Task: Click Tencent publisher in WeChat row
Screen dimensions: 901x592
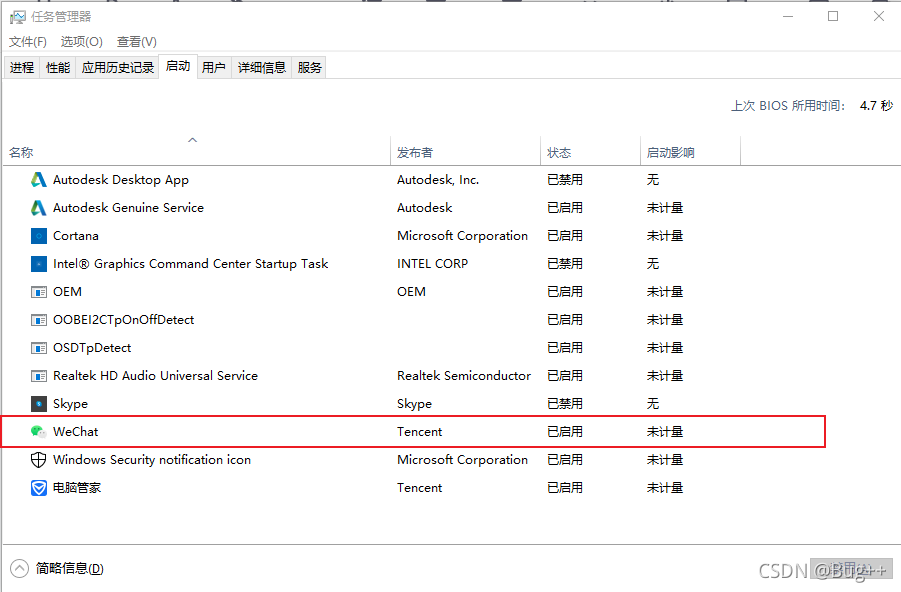Action: [419, 432]
